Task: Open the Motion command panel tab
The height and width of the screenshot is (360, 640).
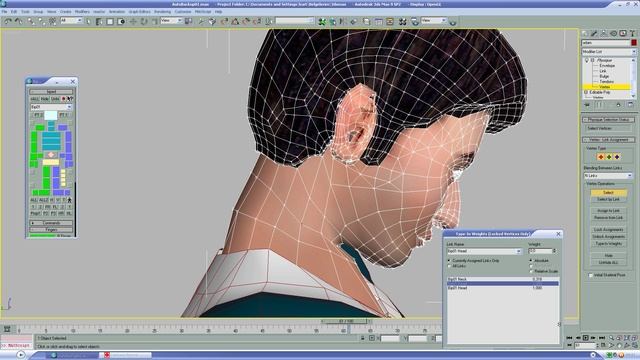Action: coord(613,33)
